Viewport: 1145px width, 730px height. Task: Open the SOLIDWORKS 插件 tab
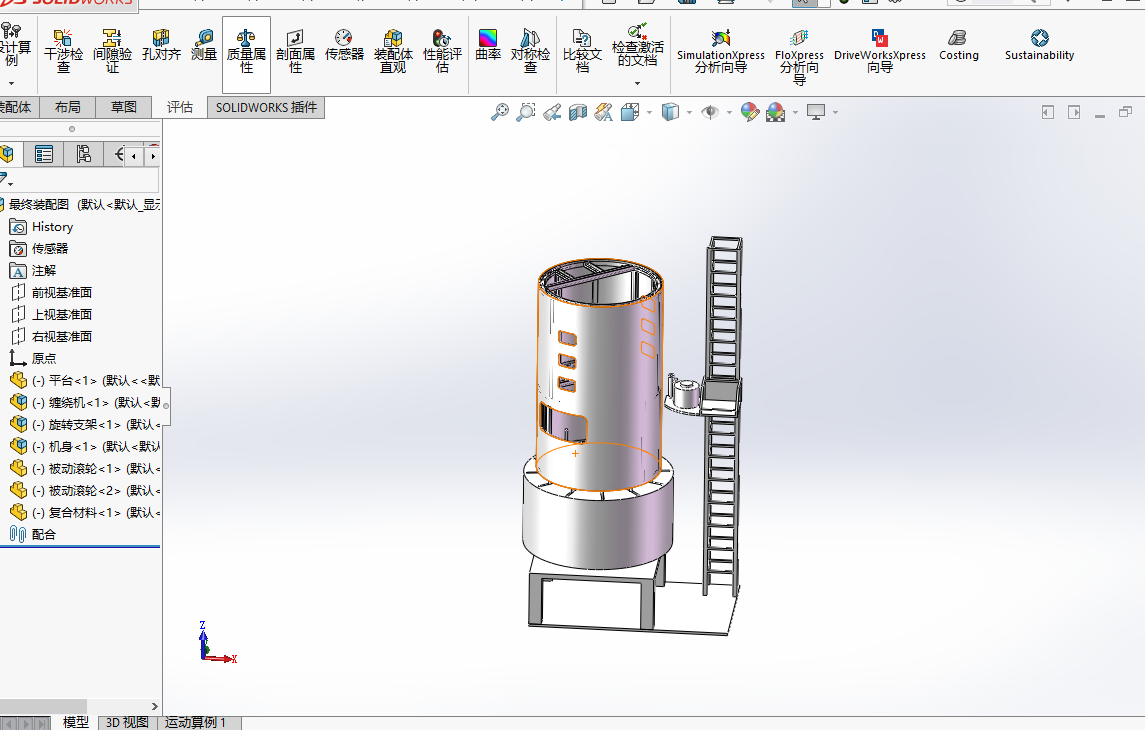coord(266,107)
